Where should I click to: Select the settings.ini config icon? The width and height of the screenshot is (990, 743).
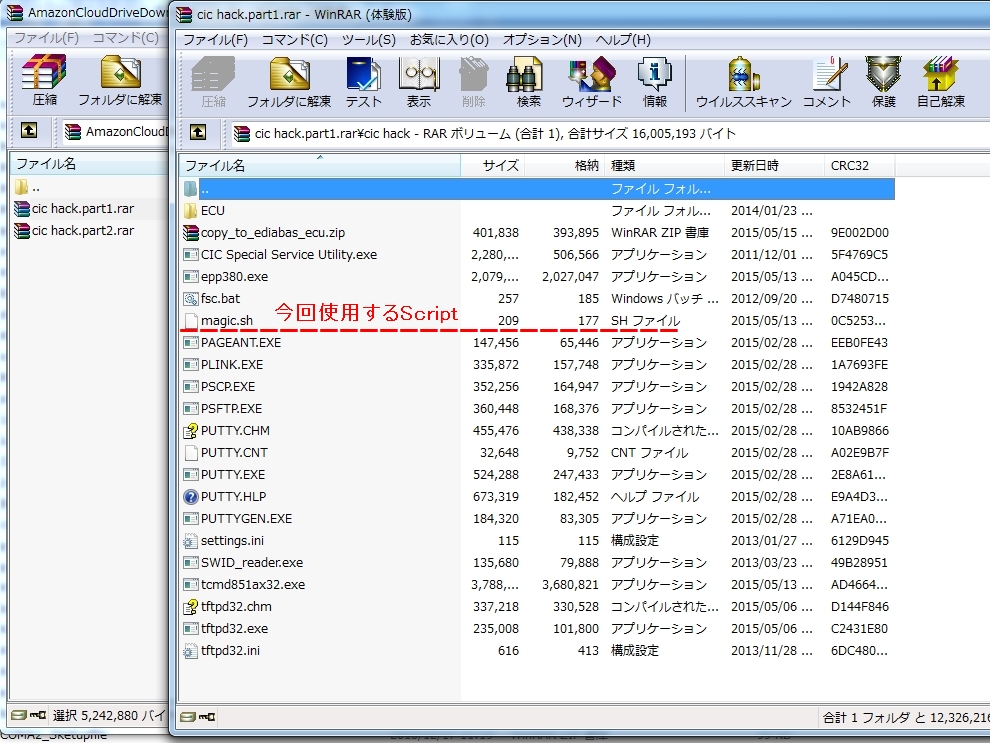[x=190, y=541]
